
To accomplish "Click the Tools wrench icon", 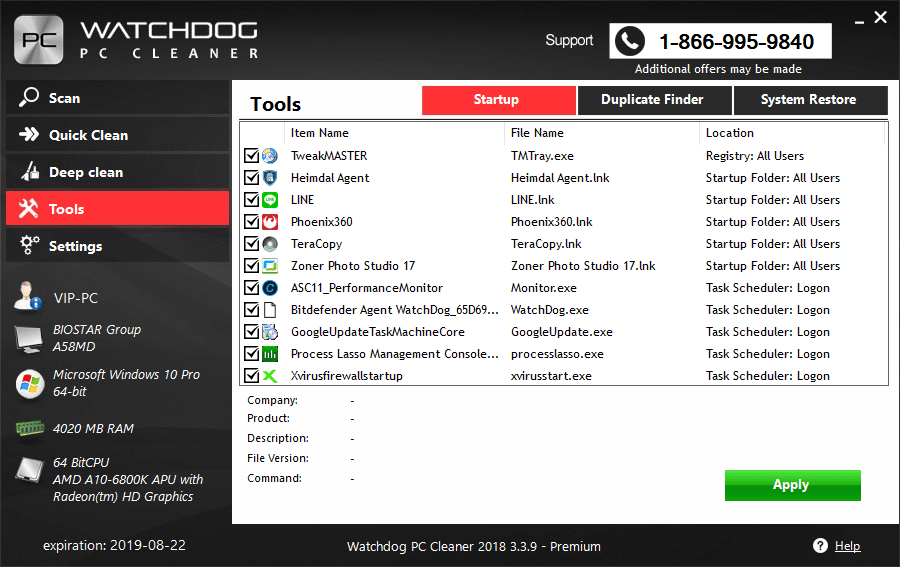I will (29, 208).
